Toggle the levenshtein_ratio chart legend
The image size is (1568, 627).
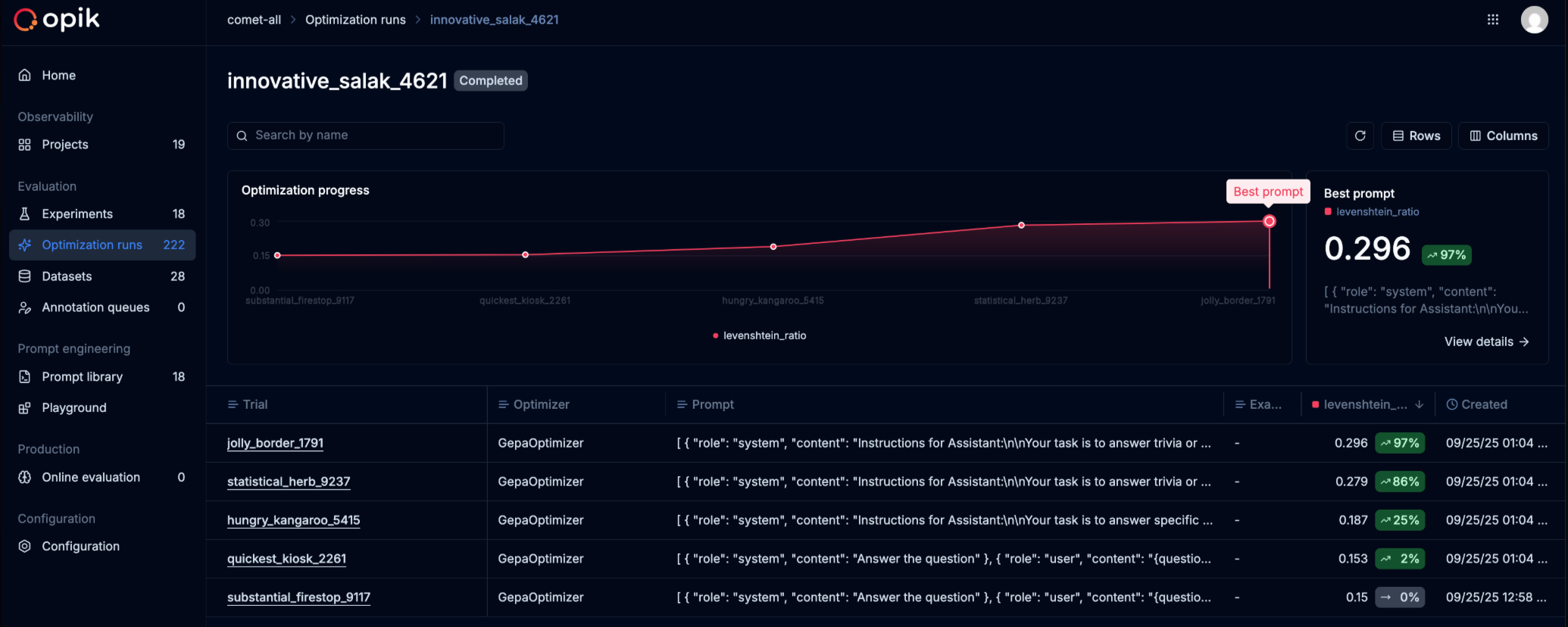click(x=760, y=335)
